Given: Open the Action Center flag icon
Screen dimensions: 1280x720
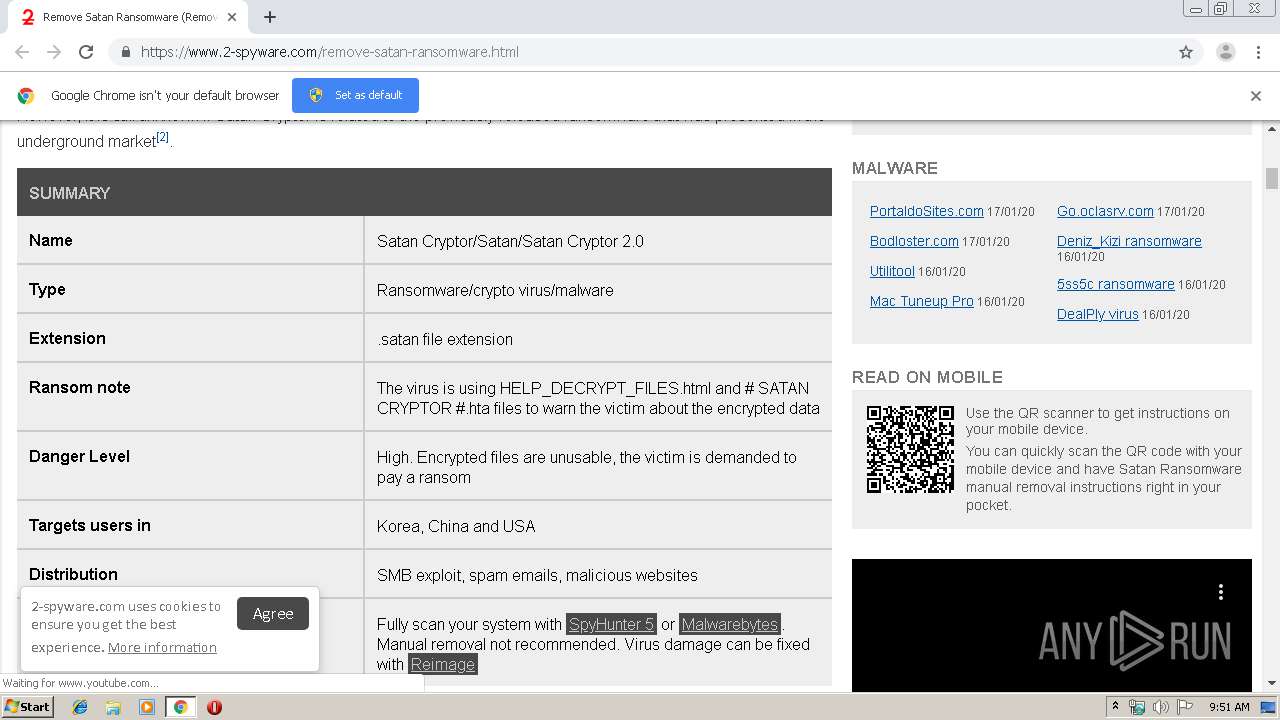Looking at the screenshot, I should tap(1185, 707).
